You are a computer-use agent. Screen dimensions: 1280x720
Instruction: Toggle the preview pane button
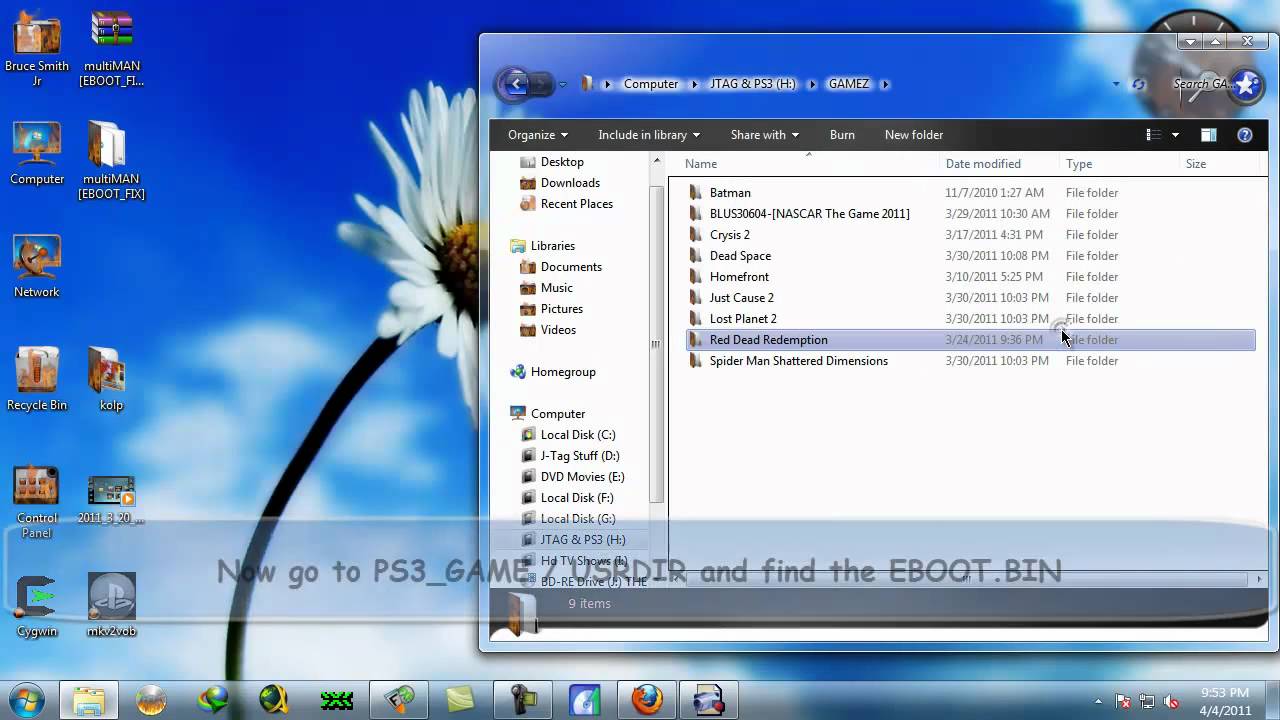[x=1208, y=135]
